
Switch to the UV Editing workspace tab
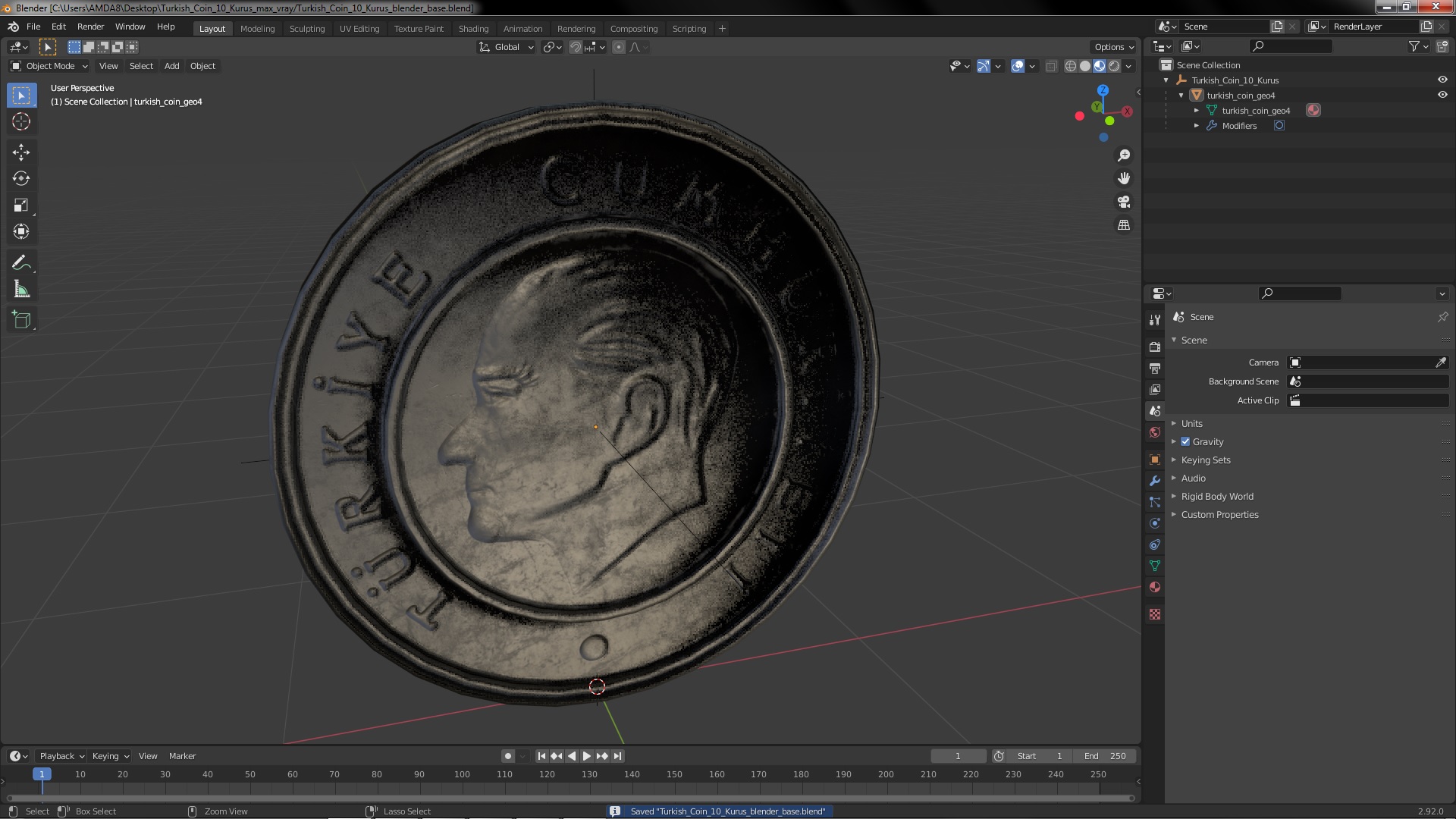359,29
